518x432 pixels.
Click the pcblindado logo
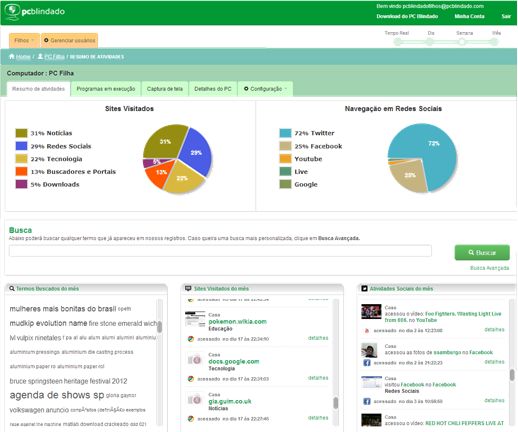(x=35, y=12)
